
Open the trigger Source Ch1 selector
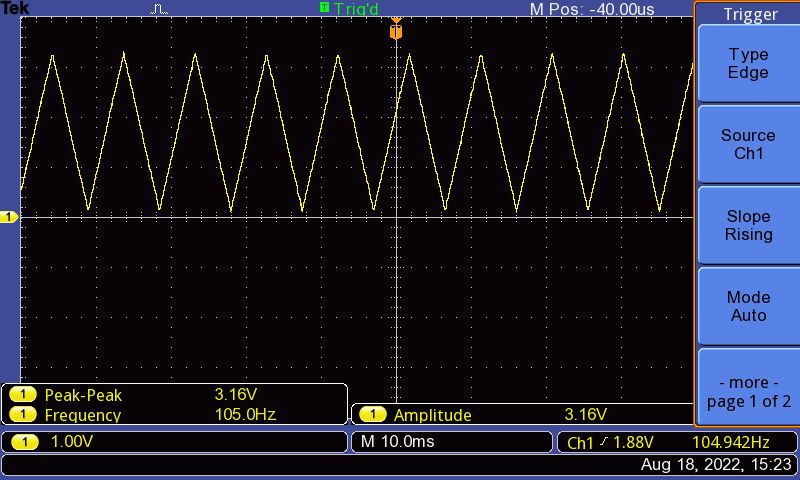coord(748,145)
